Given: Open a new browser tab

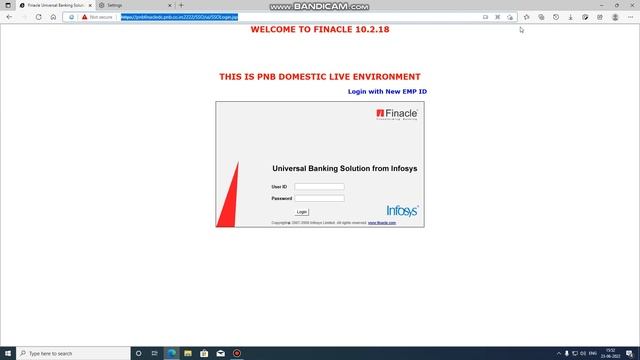Looking at the screenshot, I should pyautogui.click(x=181, y=5).
